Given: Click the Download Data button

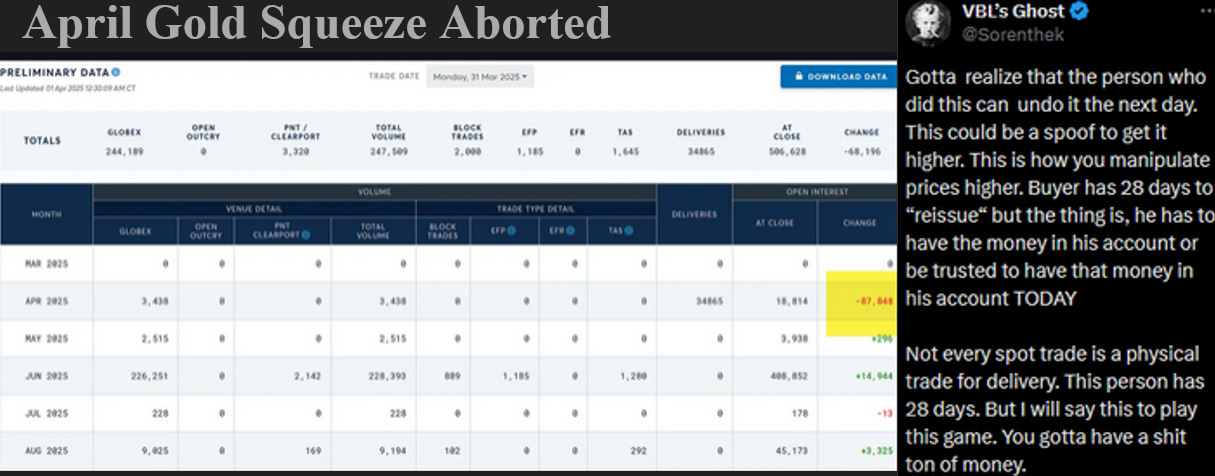Looking at the screenshot, I should (839, 76).
